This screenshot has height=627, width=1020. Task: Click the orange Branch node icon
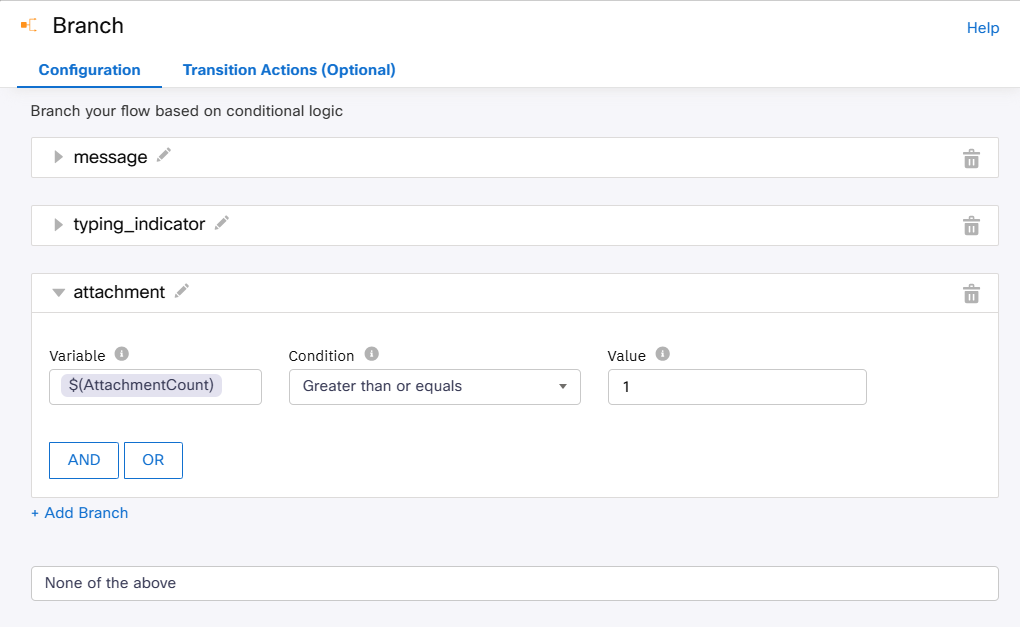click(x=29, y=25)
